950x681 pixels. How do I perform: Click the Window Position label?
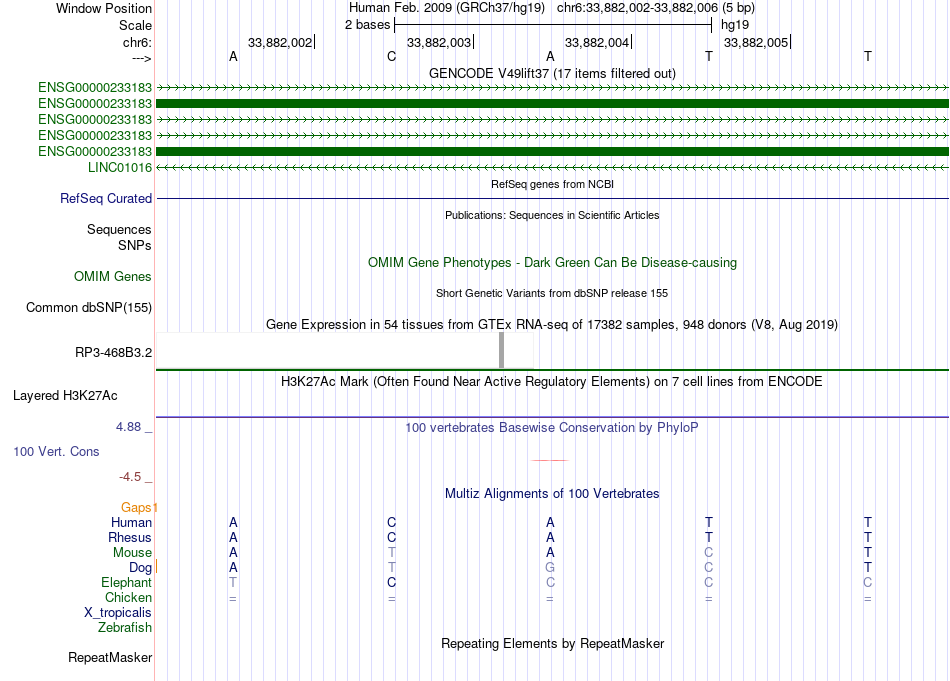104,8
